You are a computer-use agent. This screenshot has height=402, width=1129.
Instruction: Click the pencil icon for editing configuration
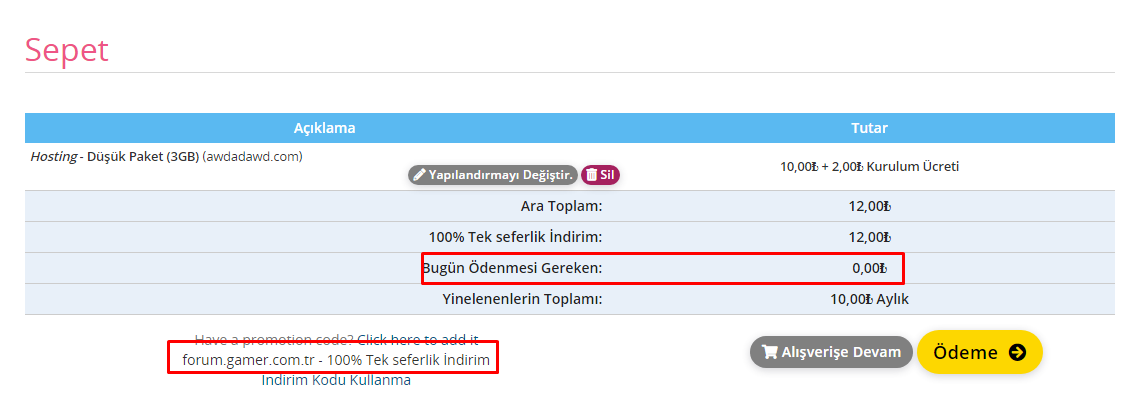(x=419, y=174)
